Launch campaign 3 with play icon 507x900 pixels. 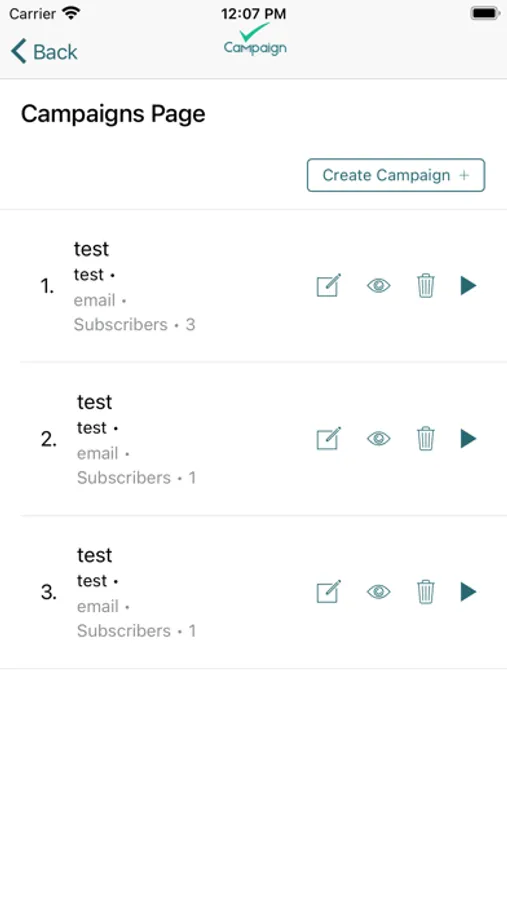(469, 592)
